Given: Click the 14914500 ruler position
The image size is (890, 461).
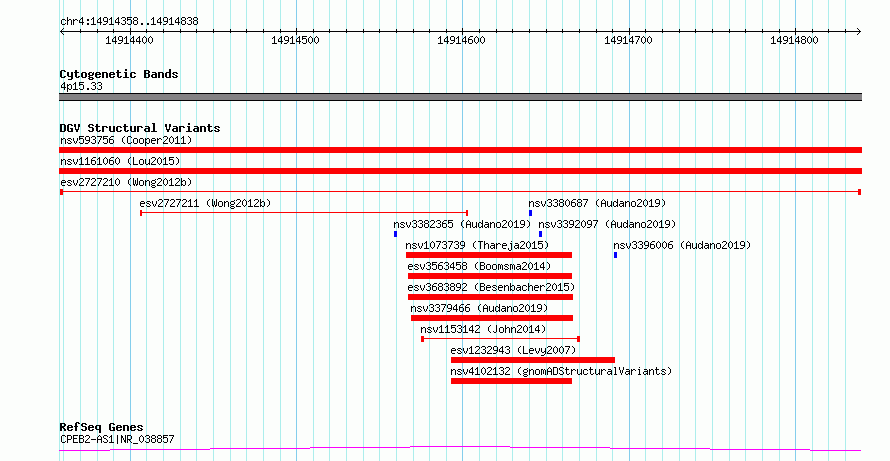Looking at the screenshot, I should [295, 40].
